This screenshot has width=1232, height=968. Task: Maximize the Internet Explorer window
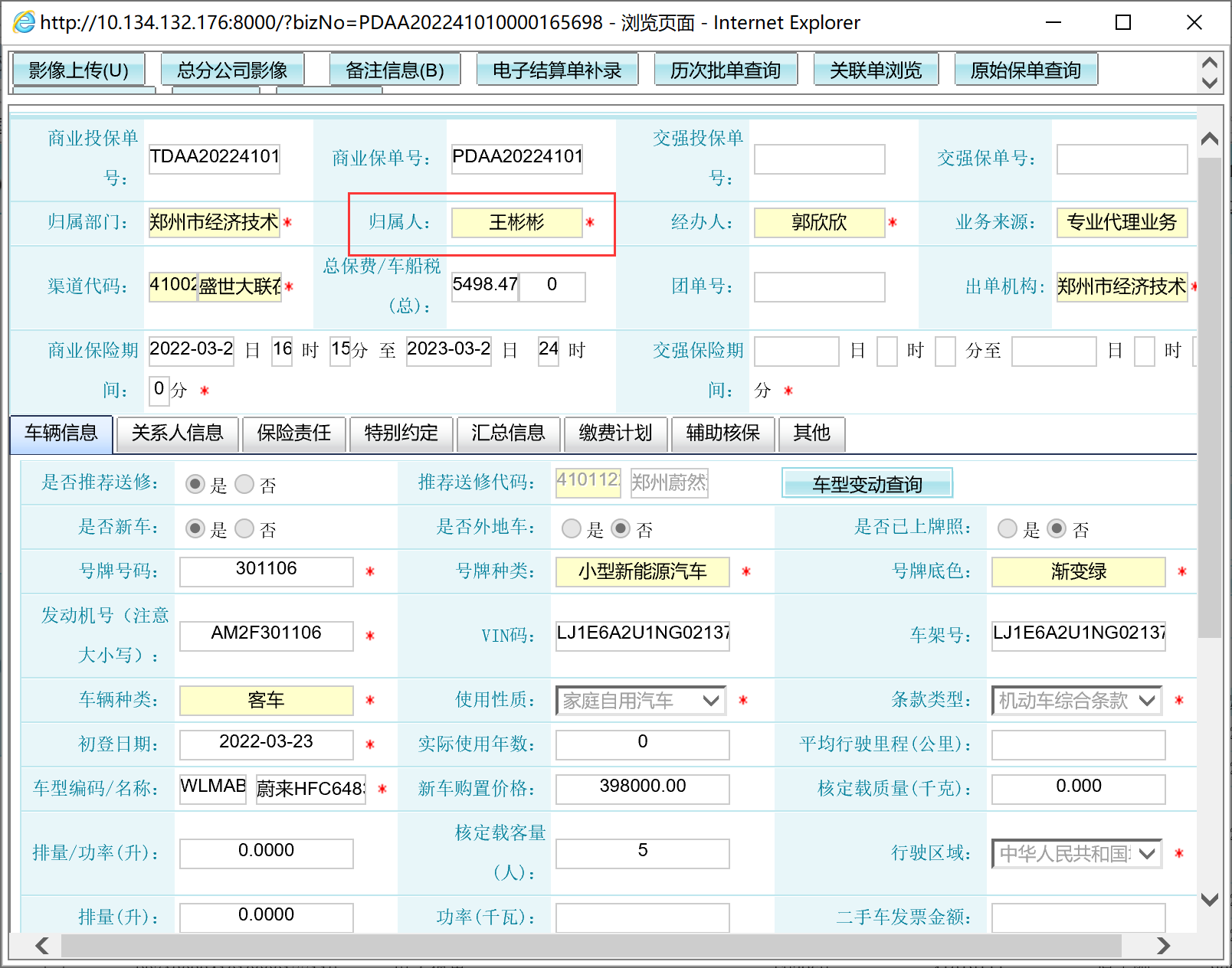click(x=1123, y=22)
